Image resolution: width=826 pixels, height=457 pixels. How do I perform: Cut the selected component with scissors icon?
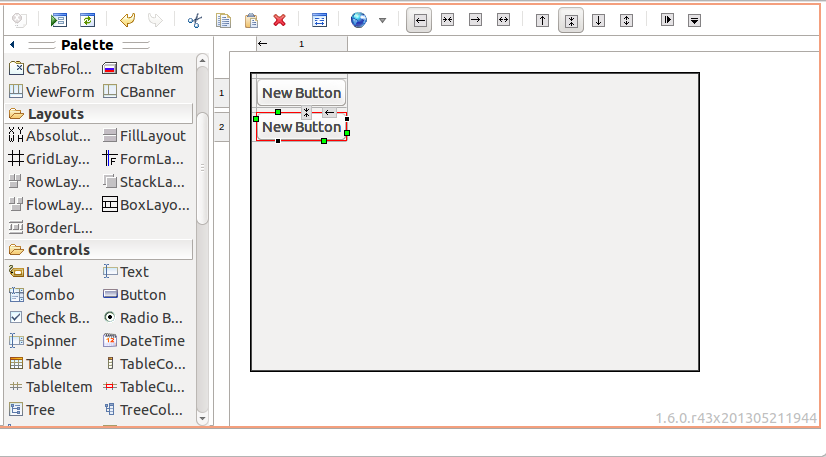click(x=195, y=21)
